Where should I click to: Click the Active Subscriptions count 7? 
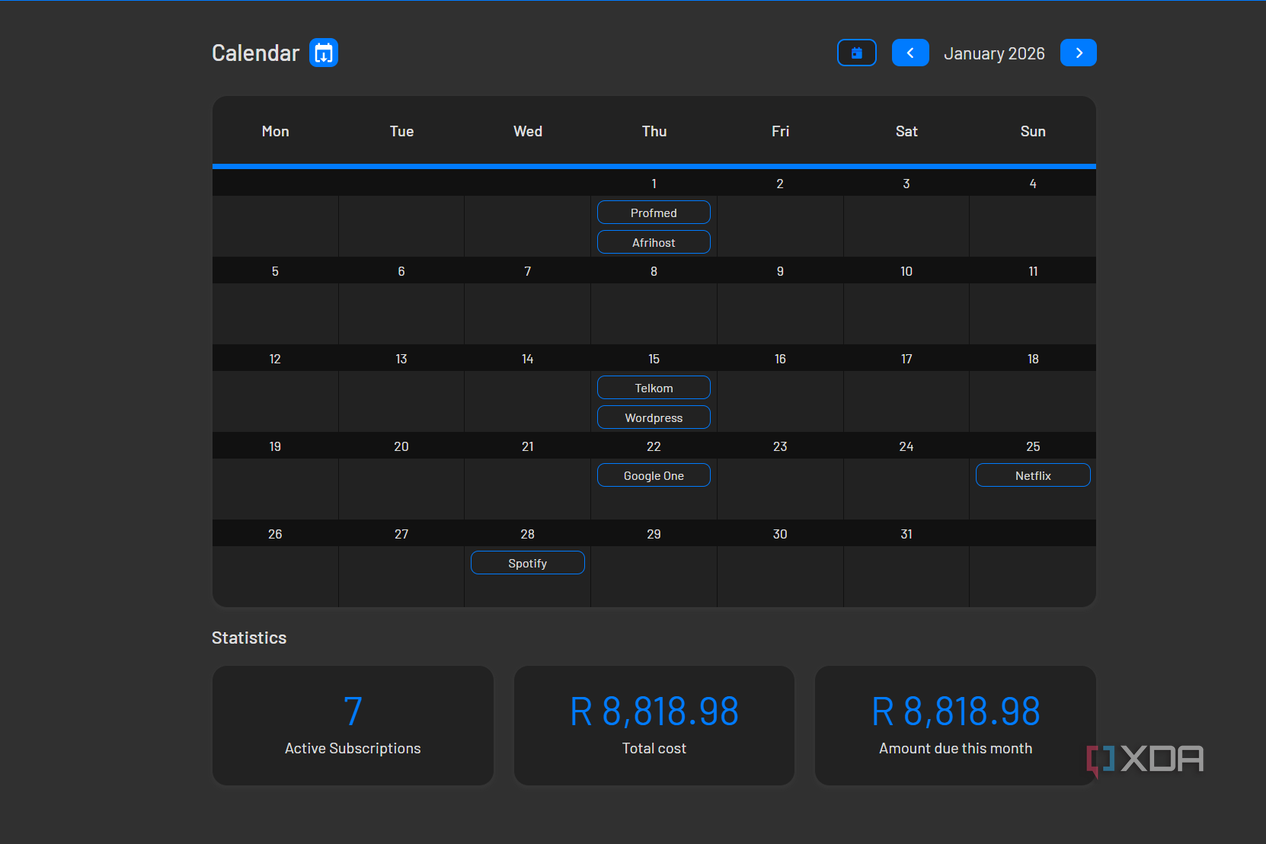pos(353,712)
